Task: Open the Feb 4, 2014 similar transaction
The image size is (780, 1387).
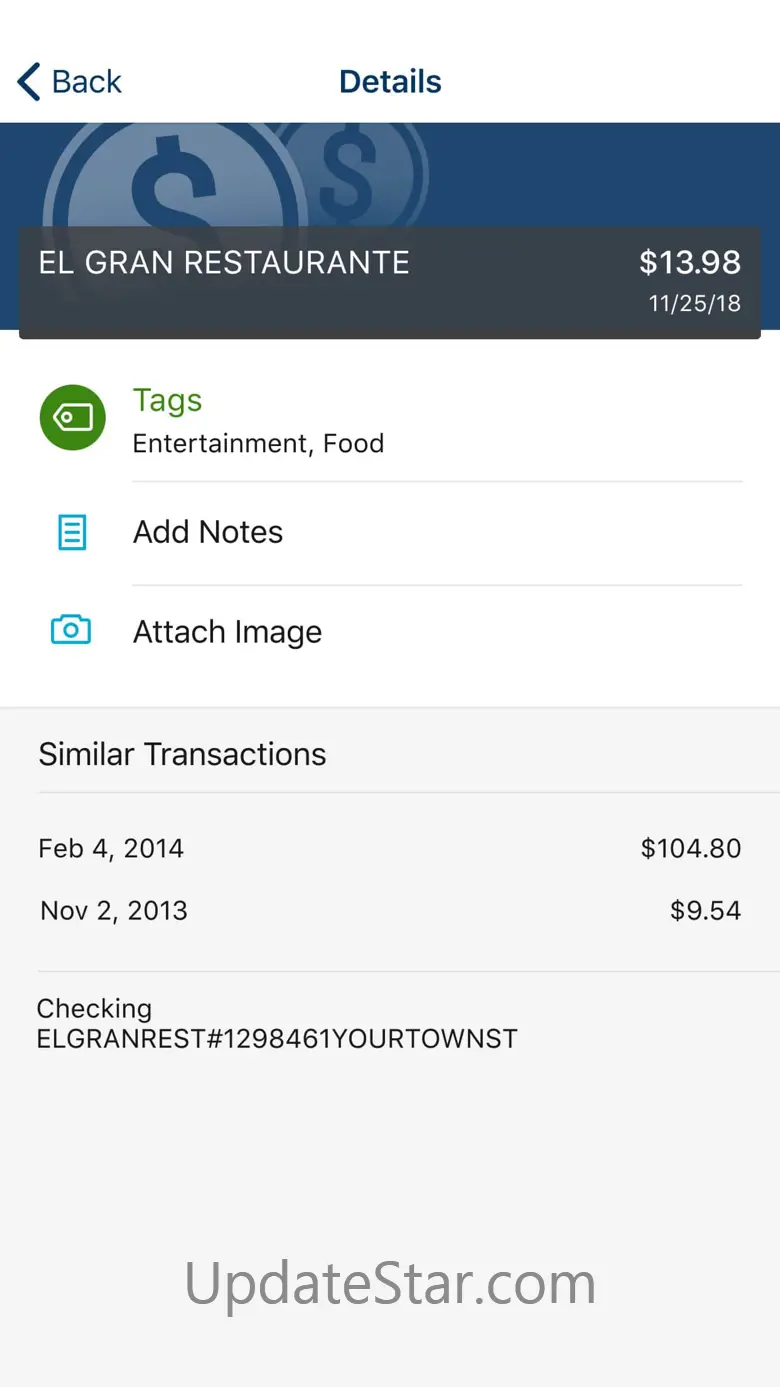Action: [x=111, y=849]
